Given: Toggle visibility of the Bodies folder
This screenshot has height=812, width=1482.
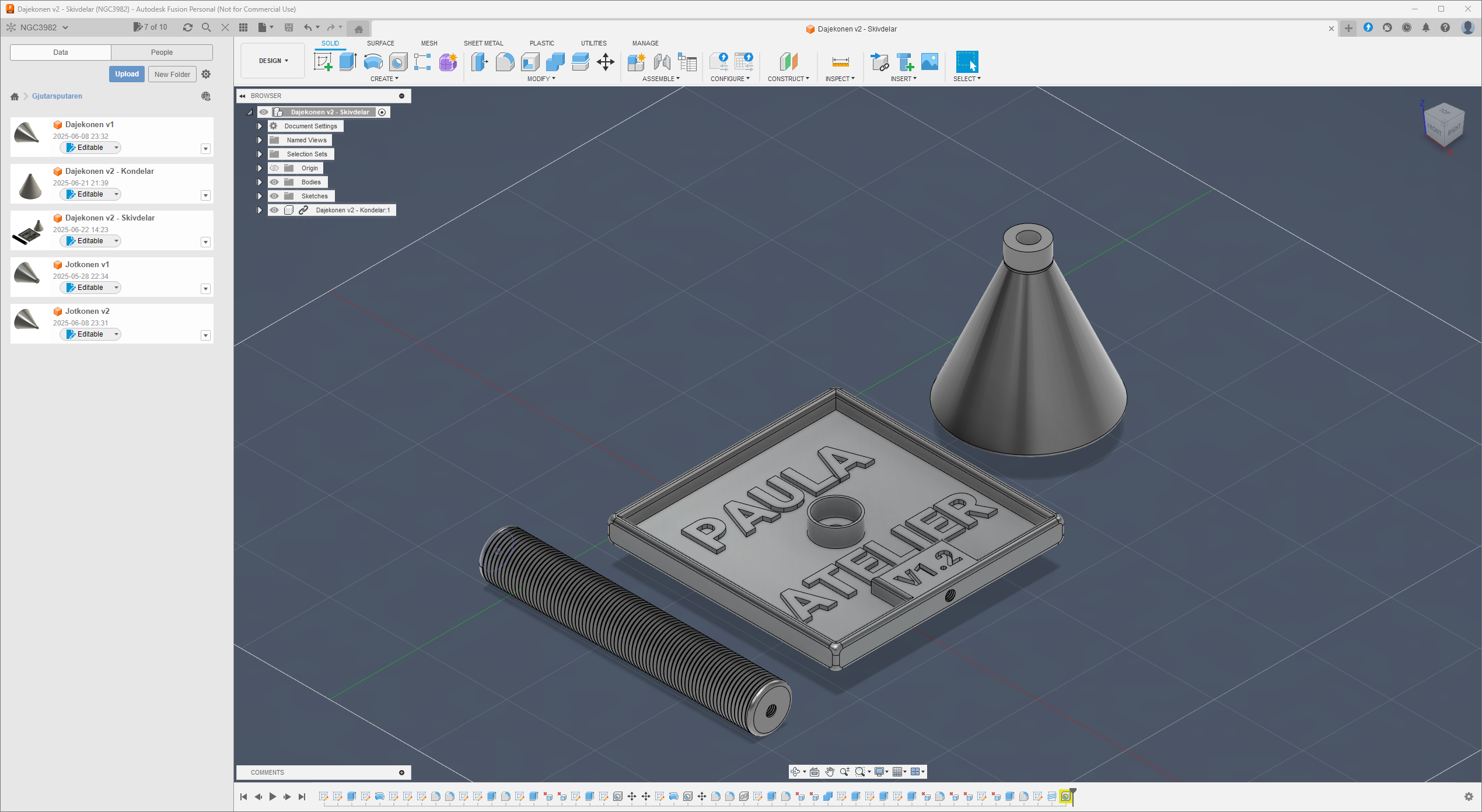Looking at the screenshot, I should (274, 182).
